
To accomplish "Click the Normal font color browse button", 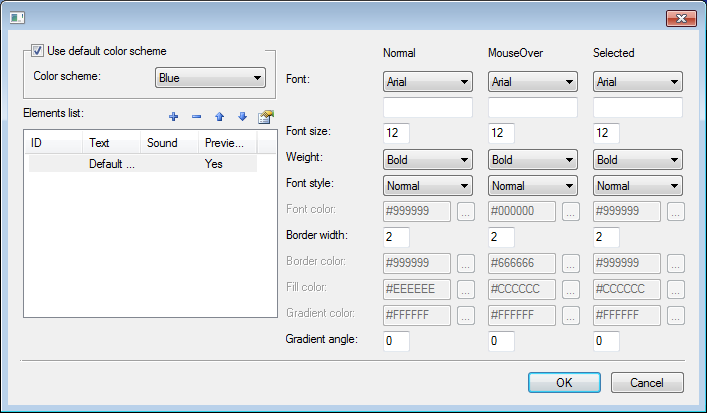I will click(x=466, y=211).
